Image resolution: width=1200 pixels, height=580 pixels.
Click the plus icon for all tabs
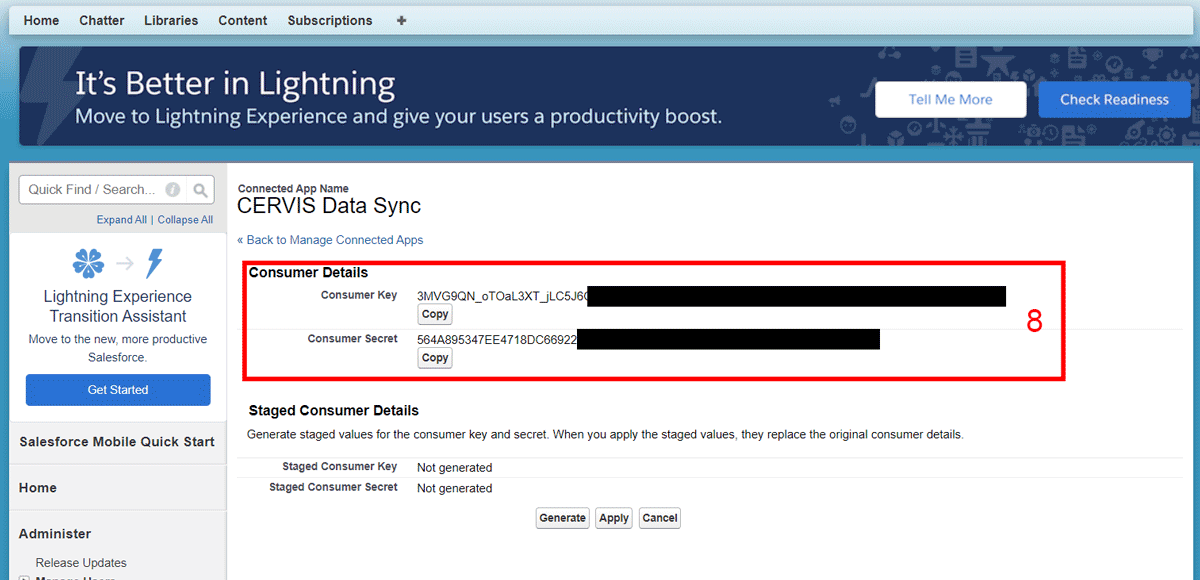click(402, 20)
